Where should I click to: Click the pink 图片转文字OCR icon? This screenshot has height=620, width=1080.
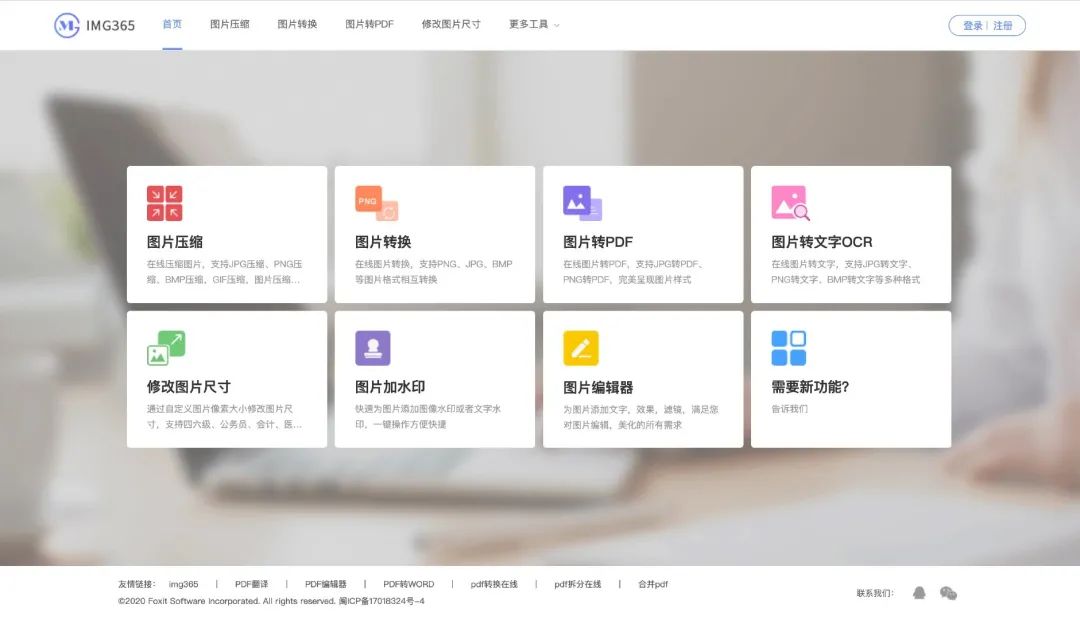(790, 203)
